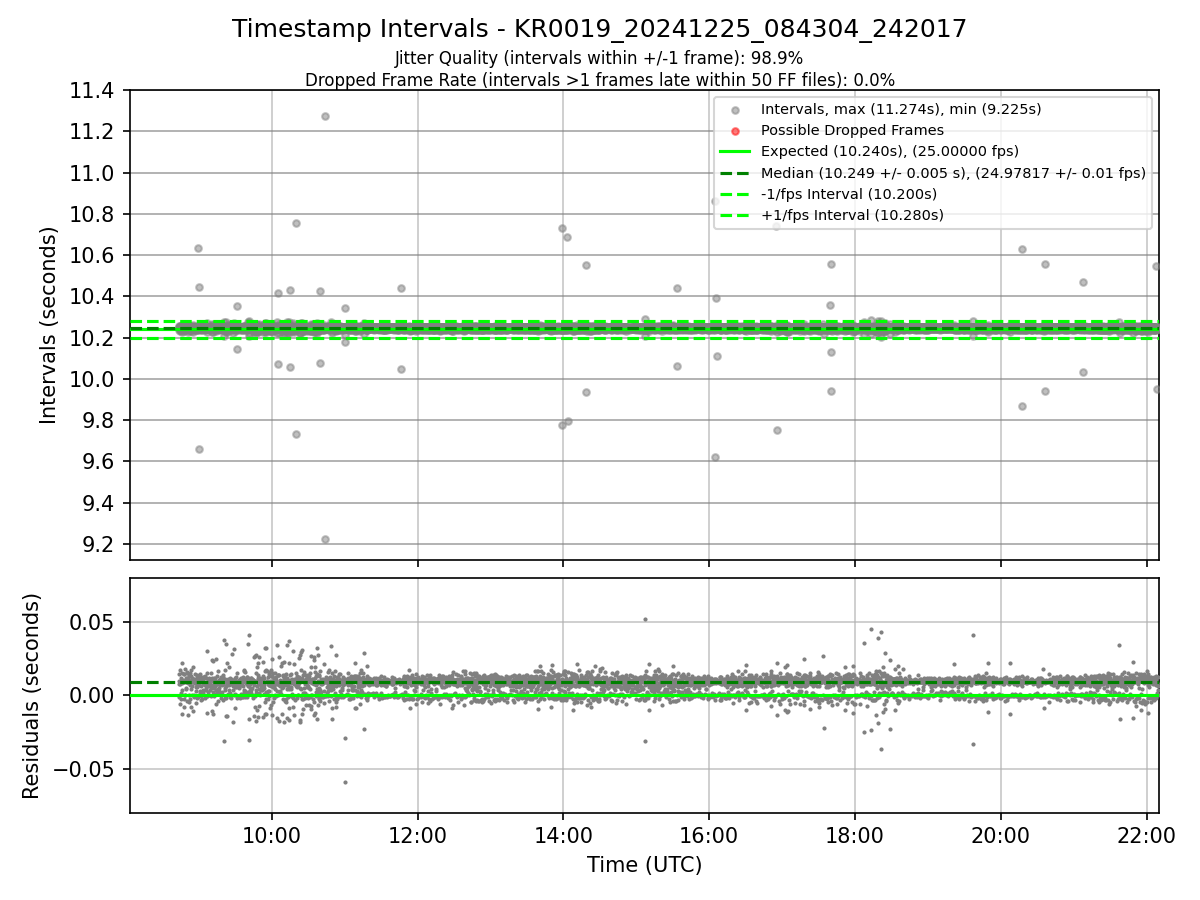
Task: Click the highest interval outlier point near 11.27s
Action: pyautogui.click(x=325, y=116)
